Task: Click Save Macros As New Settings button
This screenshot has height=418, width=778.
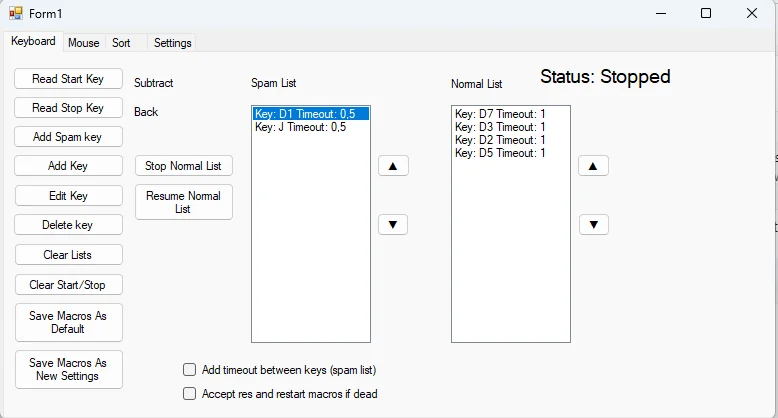Action: (x=68, y=369)
